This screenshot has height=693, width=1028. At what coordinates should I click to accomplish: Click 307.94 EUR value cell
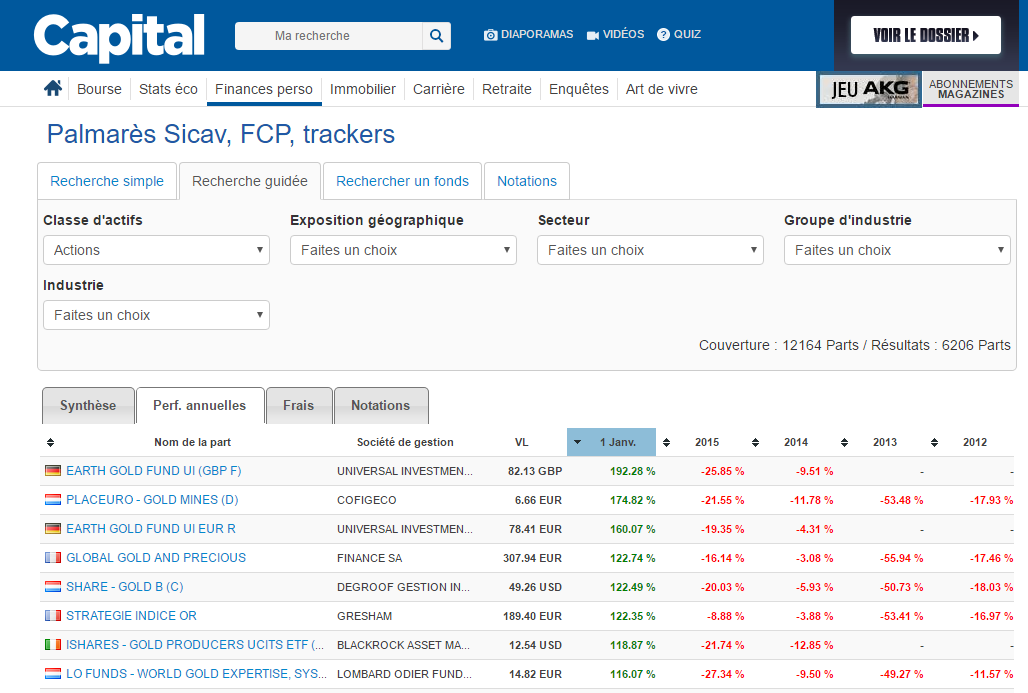[x=532, y=558]
